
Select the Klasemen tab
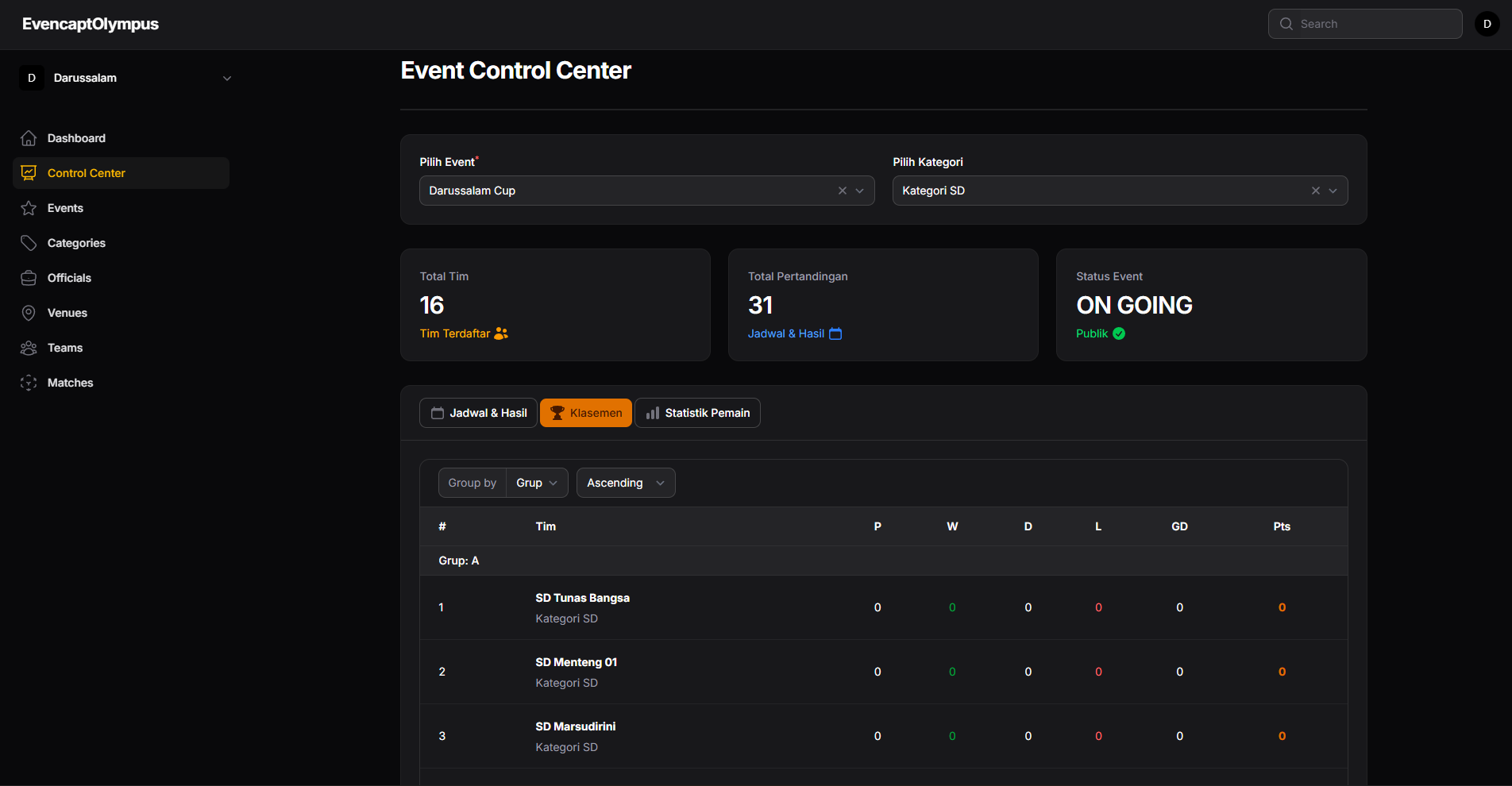coord(585,412)
